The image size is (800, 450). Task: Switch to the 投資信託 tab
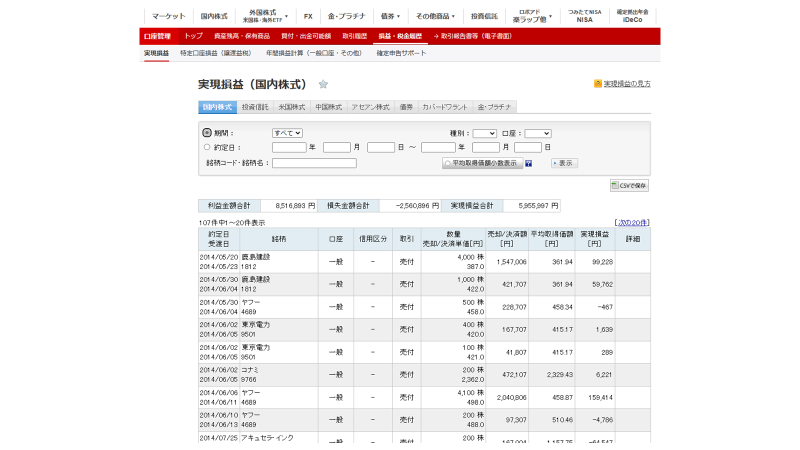[255, 106]
